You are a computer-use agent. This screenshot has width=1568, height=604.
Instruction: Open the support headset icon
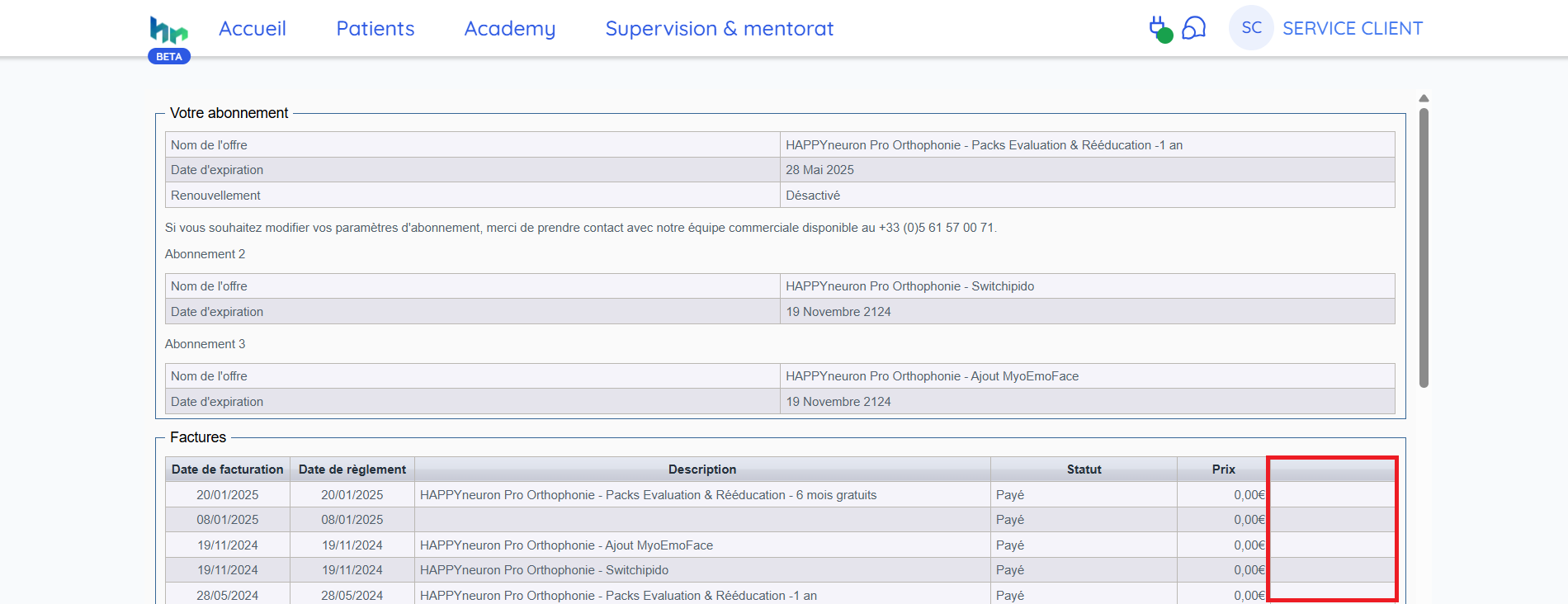click(x=1194, y=28)
